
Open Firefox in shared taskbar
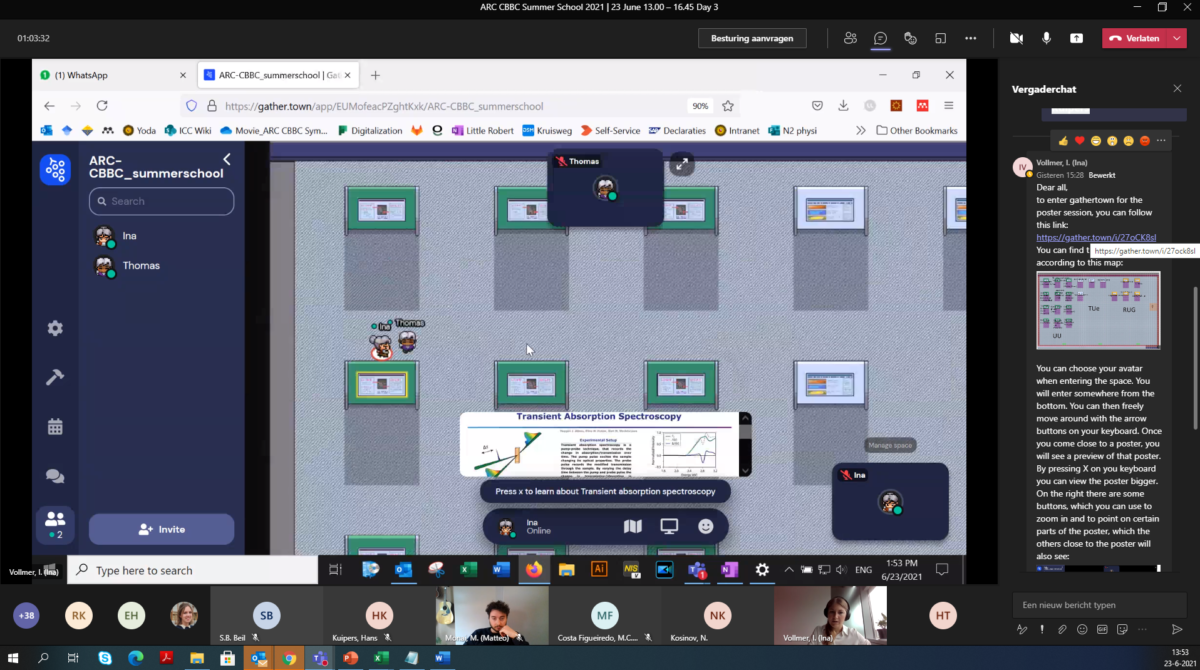click(534, 570)
